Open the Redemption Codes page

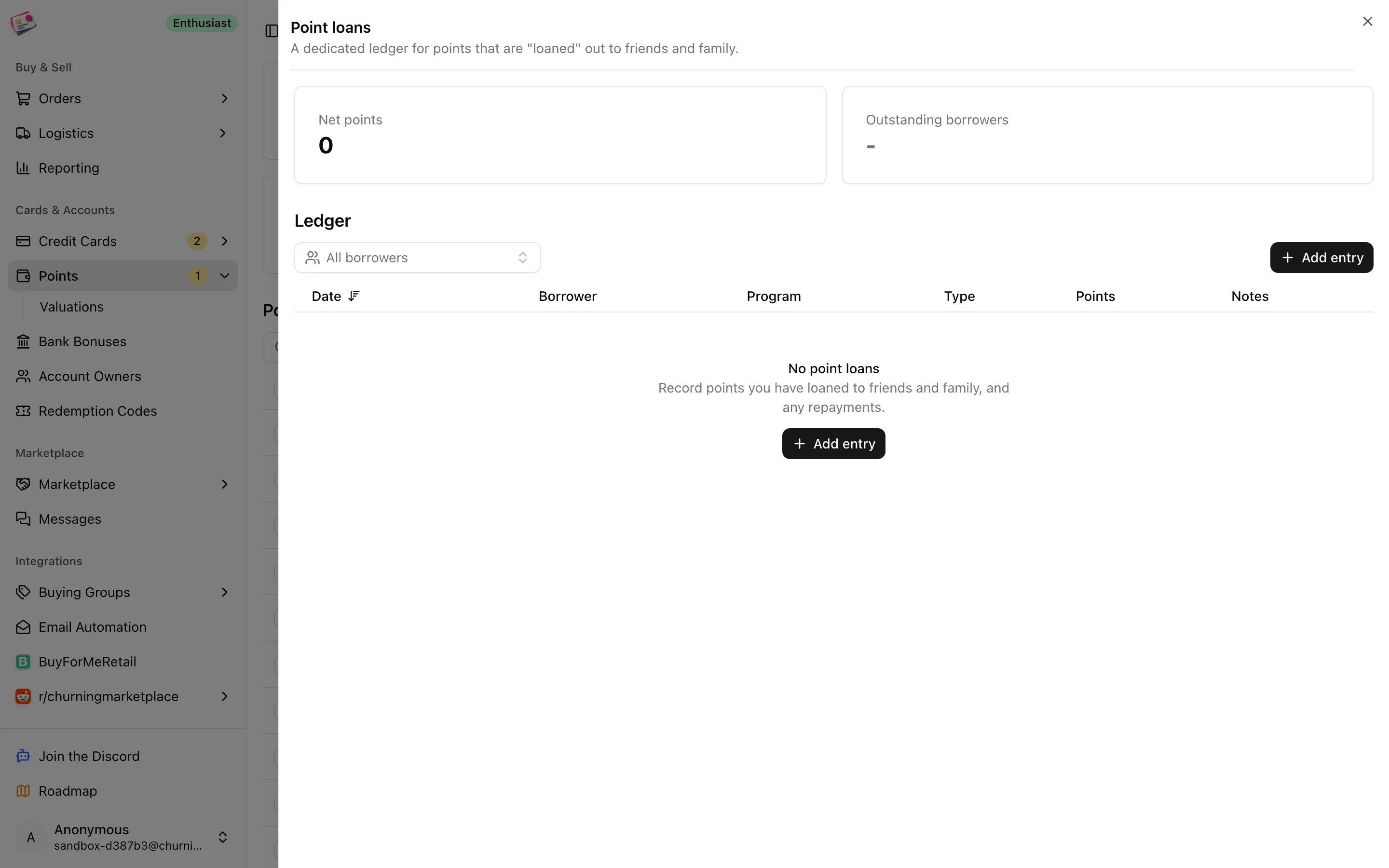123,411
